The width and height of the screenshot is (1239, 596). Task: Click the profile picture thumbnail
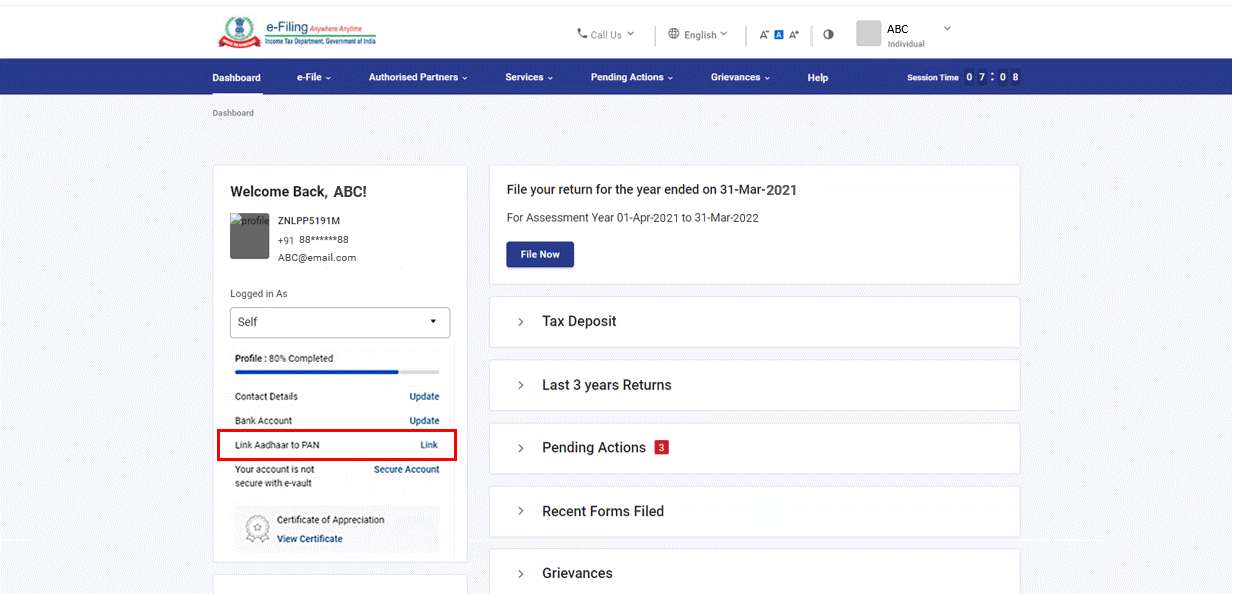tap(249, 237)
